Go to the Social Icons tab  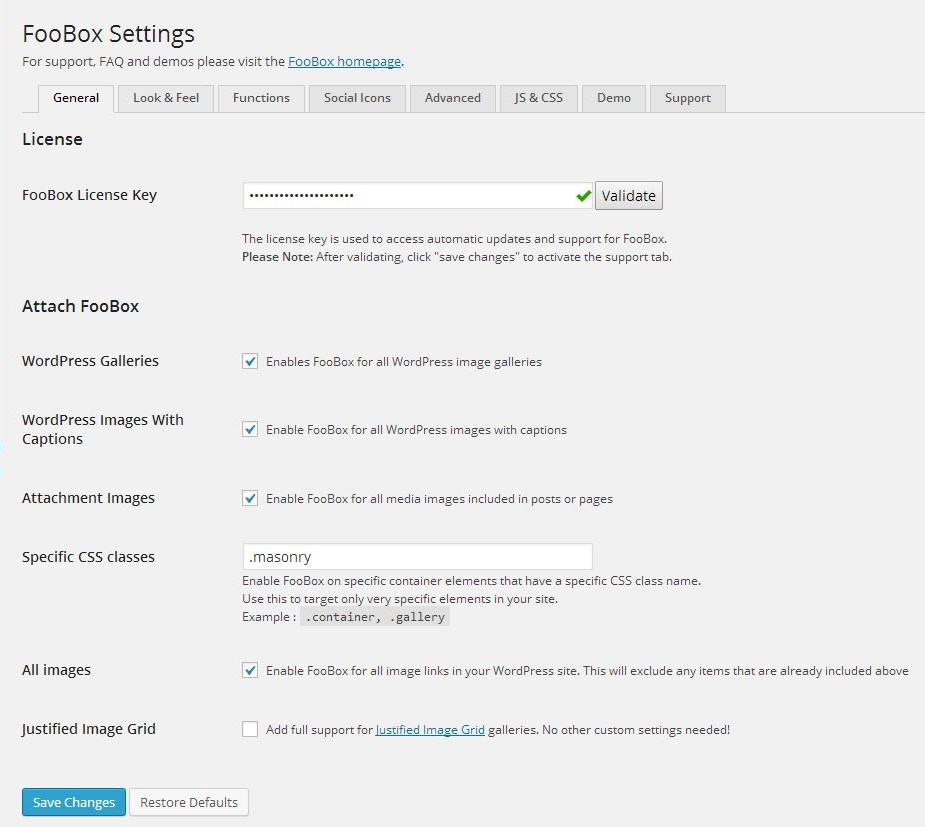pyautogui.click(x=357, y=98)
